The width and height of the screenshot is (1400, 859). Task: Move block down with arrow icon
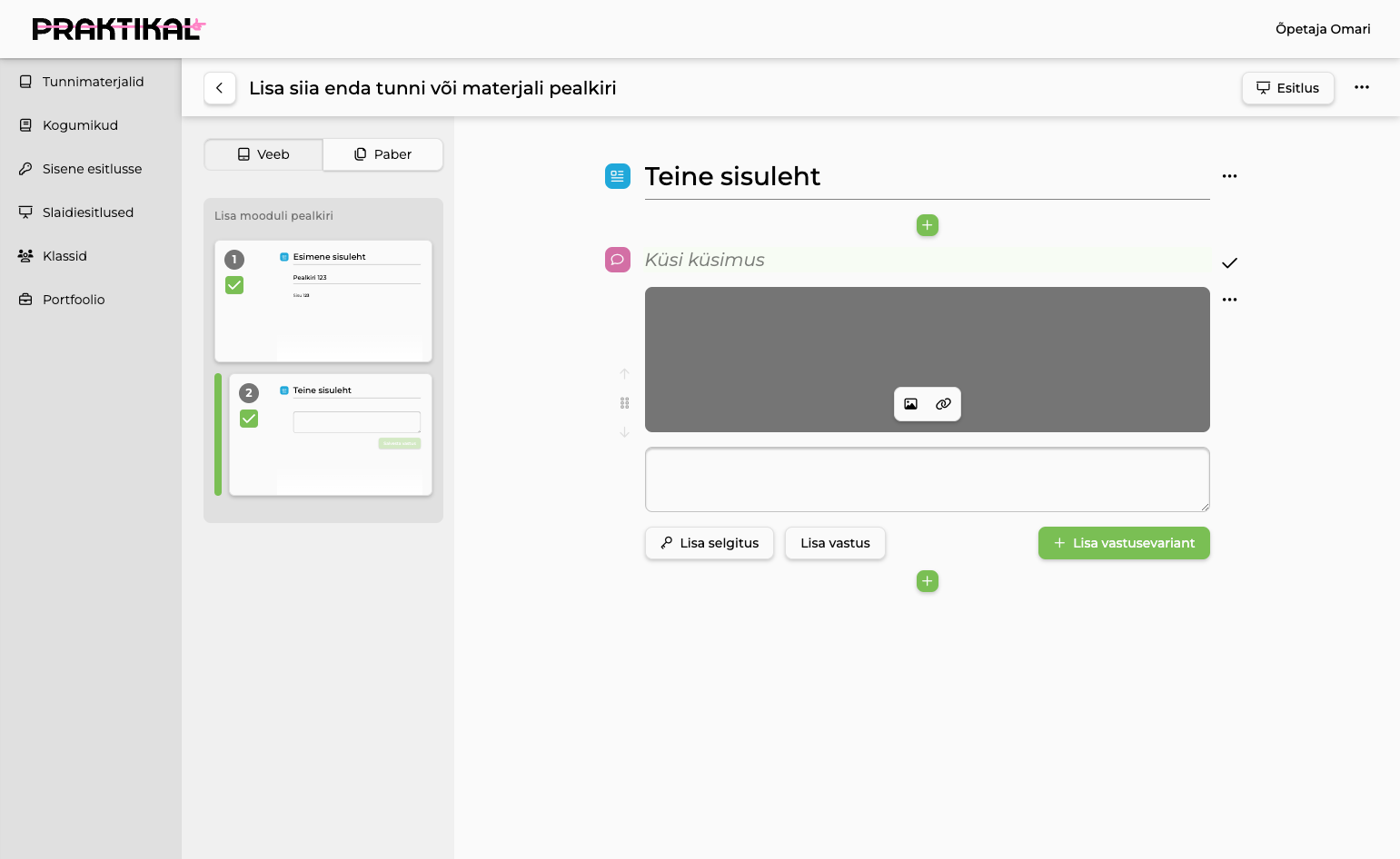[624, 432]
